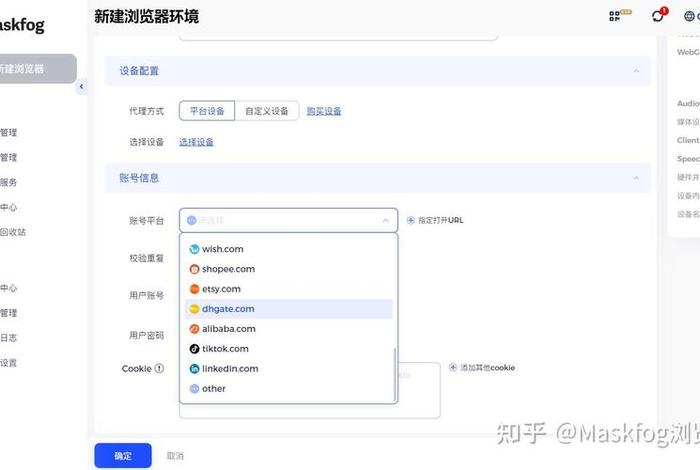Image resolution: width=700 pixels, height=470 pixels.
Task: Click the linkedin.com logo icon
Action: pyautogui.click(x=194, y=369)
